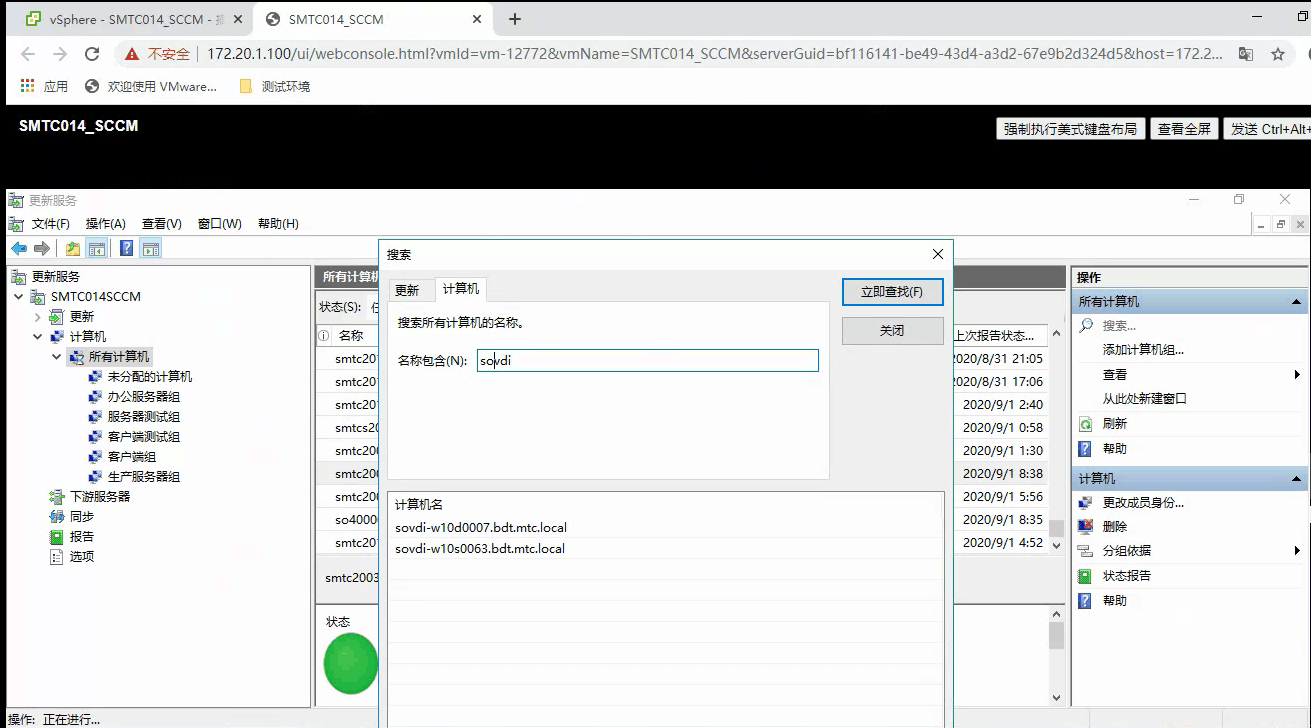Click the 立即查找(F) button
The image size is (1311, 728).
pos(892,291)
